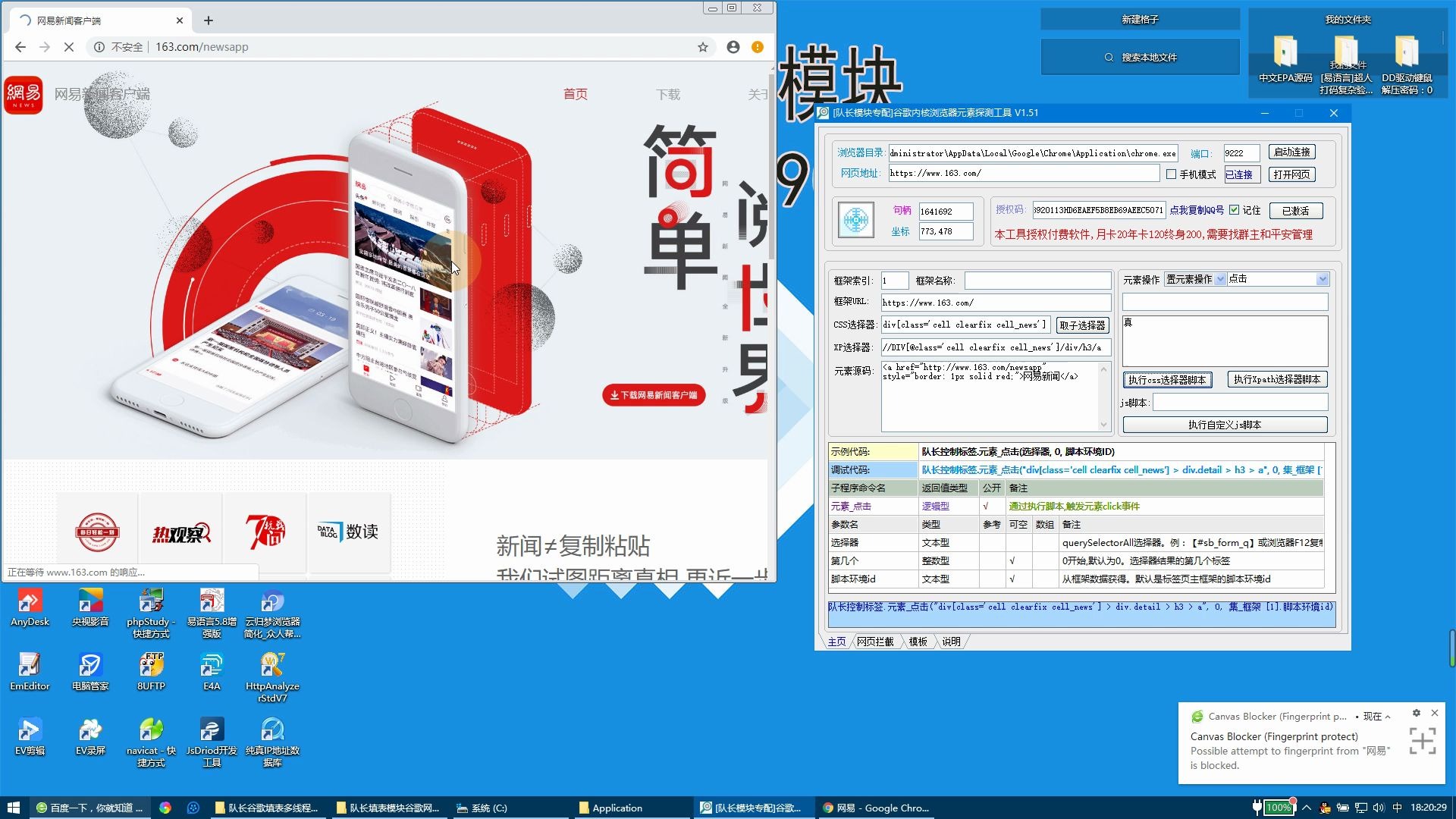Click the 数读 thumbnail on the page
The image size is (1456, 819).
coord(348,533)
